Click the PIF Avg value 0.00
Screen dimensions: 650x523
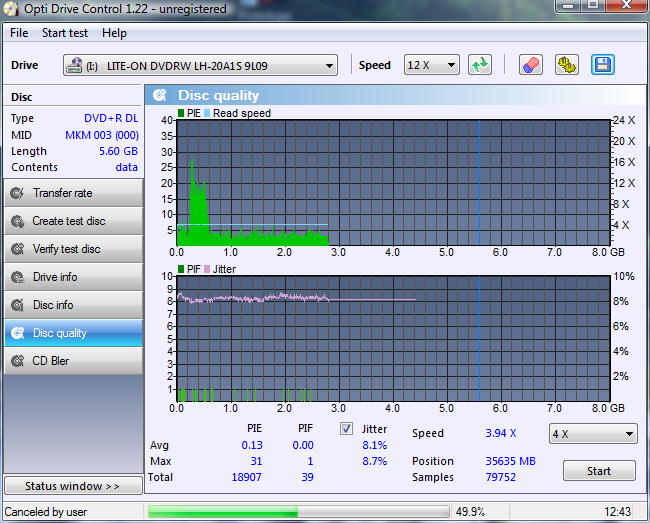(303, 445)
